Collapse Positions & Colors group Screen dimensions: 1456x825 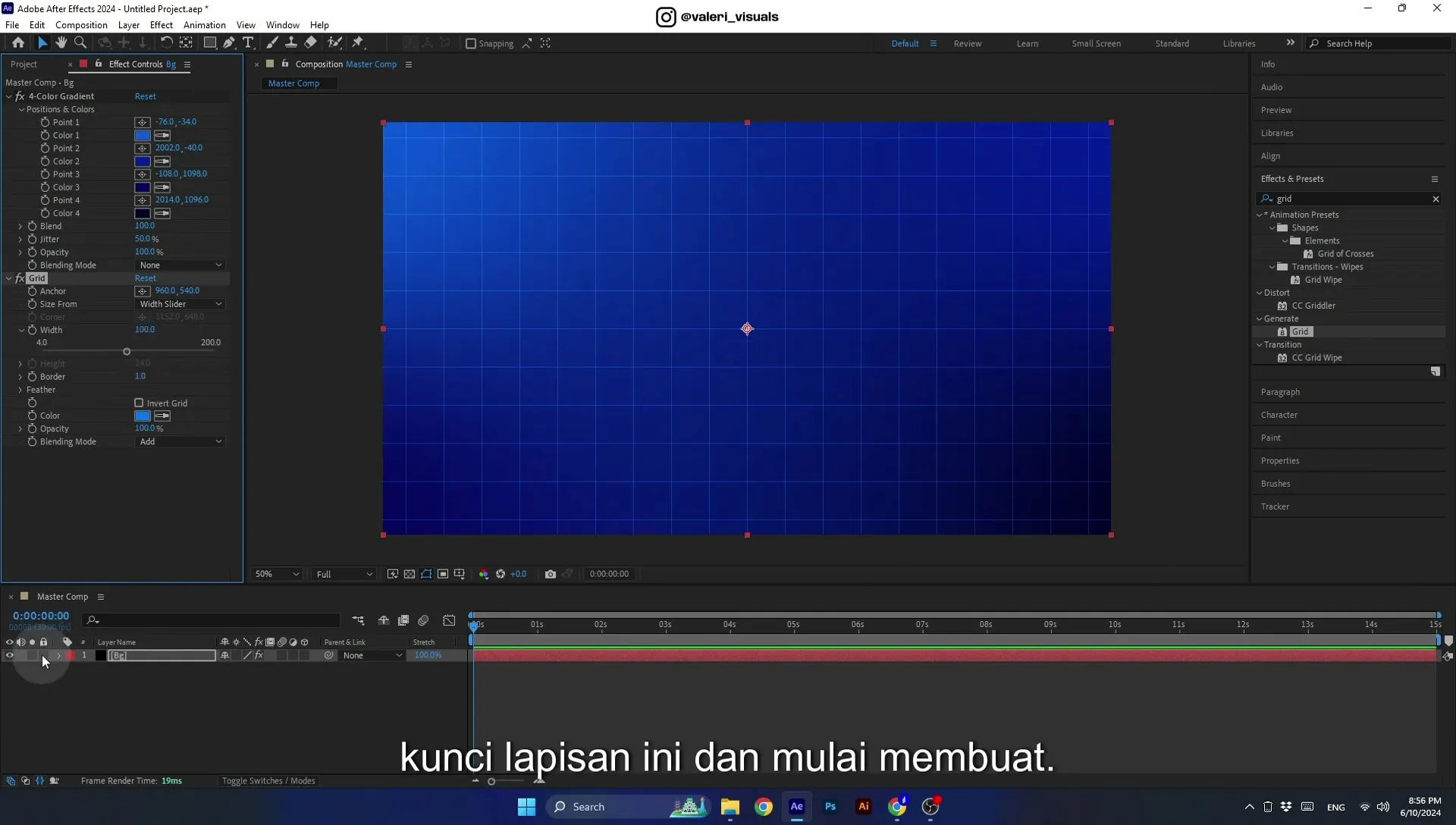pos(22,109)
